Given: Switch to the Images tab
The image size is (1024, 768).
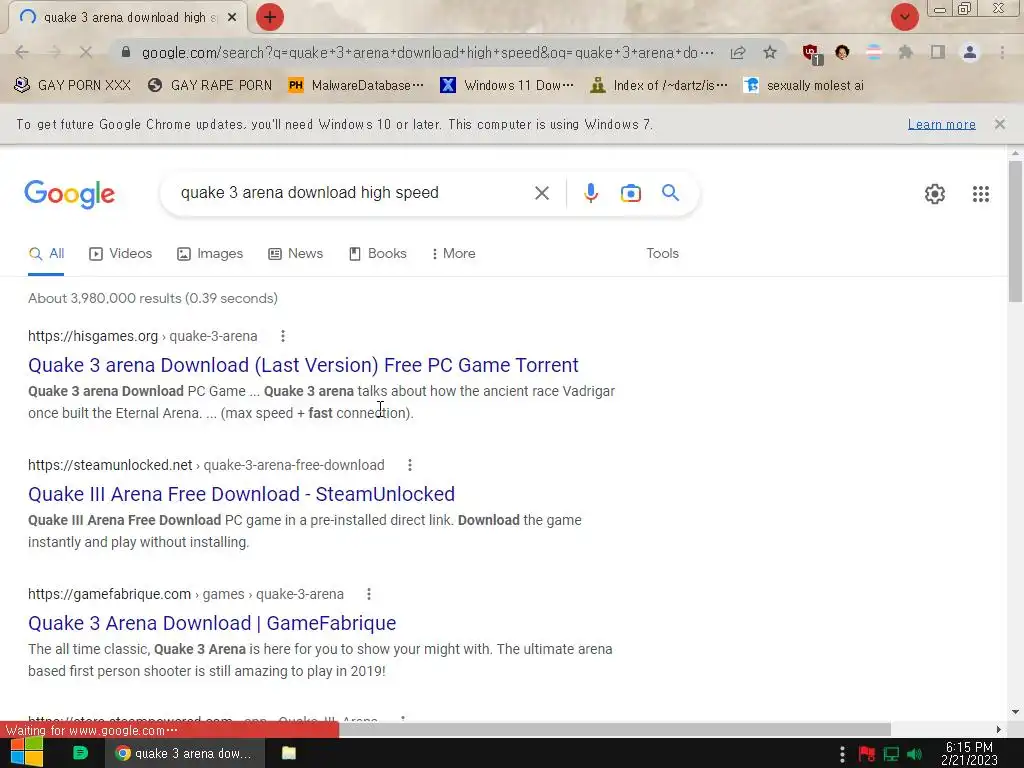Looking at the screenshot, I should (x=210, y=253).
